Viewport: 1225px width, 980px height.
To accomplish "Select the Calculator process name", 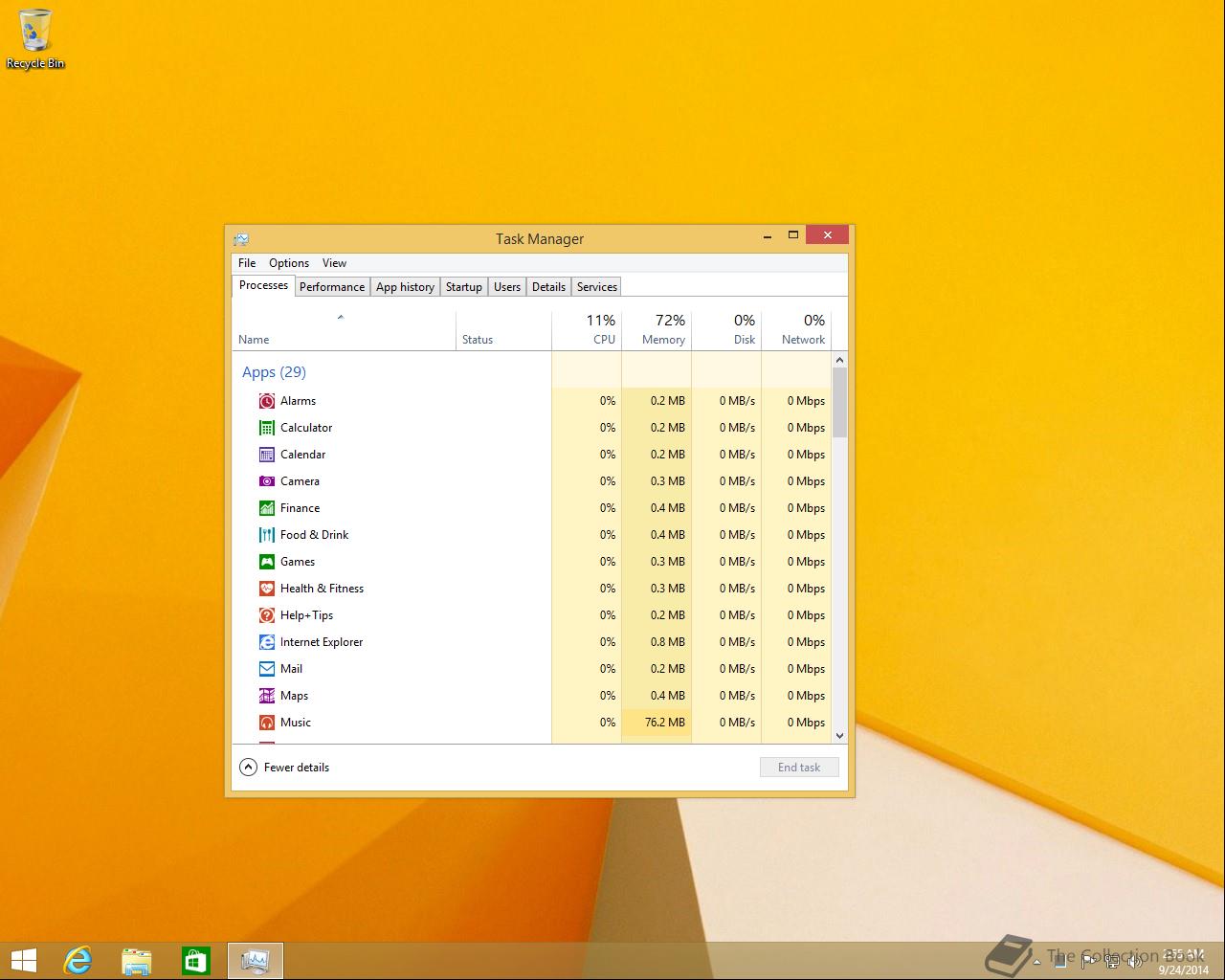I will click(x=306, y=428).
